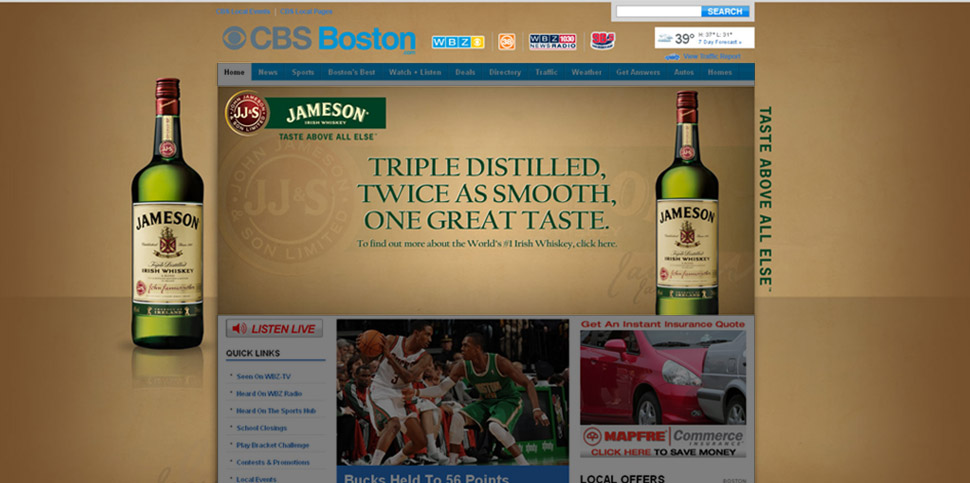Click CLICK HERE TO SAVE MONEY banner
The height and width of the screenshot is (483, 970).
click(663, 452)
